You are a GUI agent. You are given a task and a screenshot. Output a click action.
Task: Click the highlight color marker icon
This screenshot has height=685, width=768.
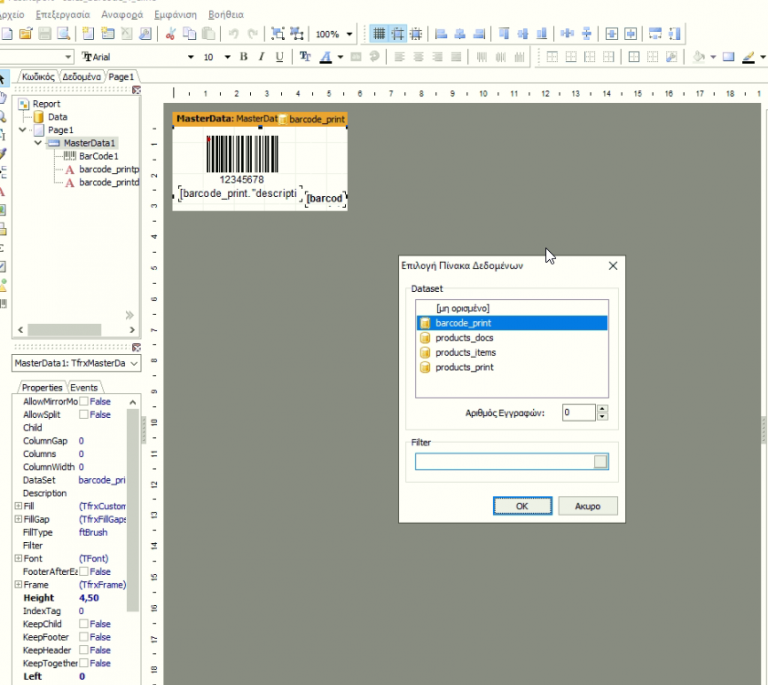click(x=748, y=57)
